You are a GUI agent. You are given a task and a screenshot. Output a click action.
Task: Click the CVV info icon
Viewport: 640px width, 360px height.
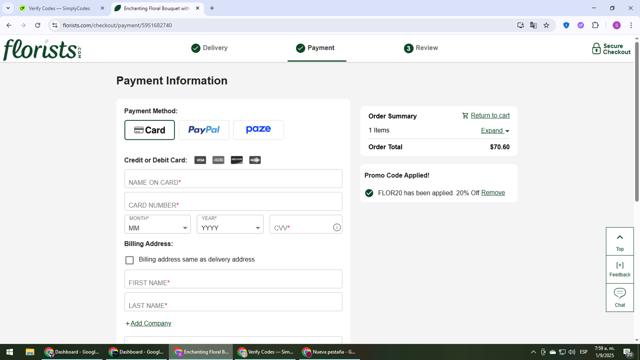pyautogui.click(x=337, y=227)
